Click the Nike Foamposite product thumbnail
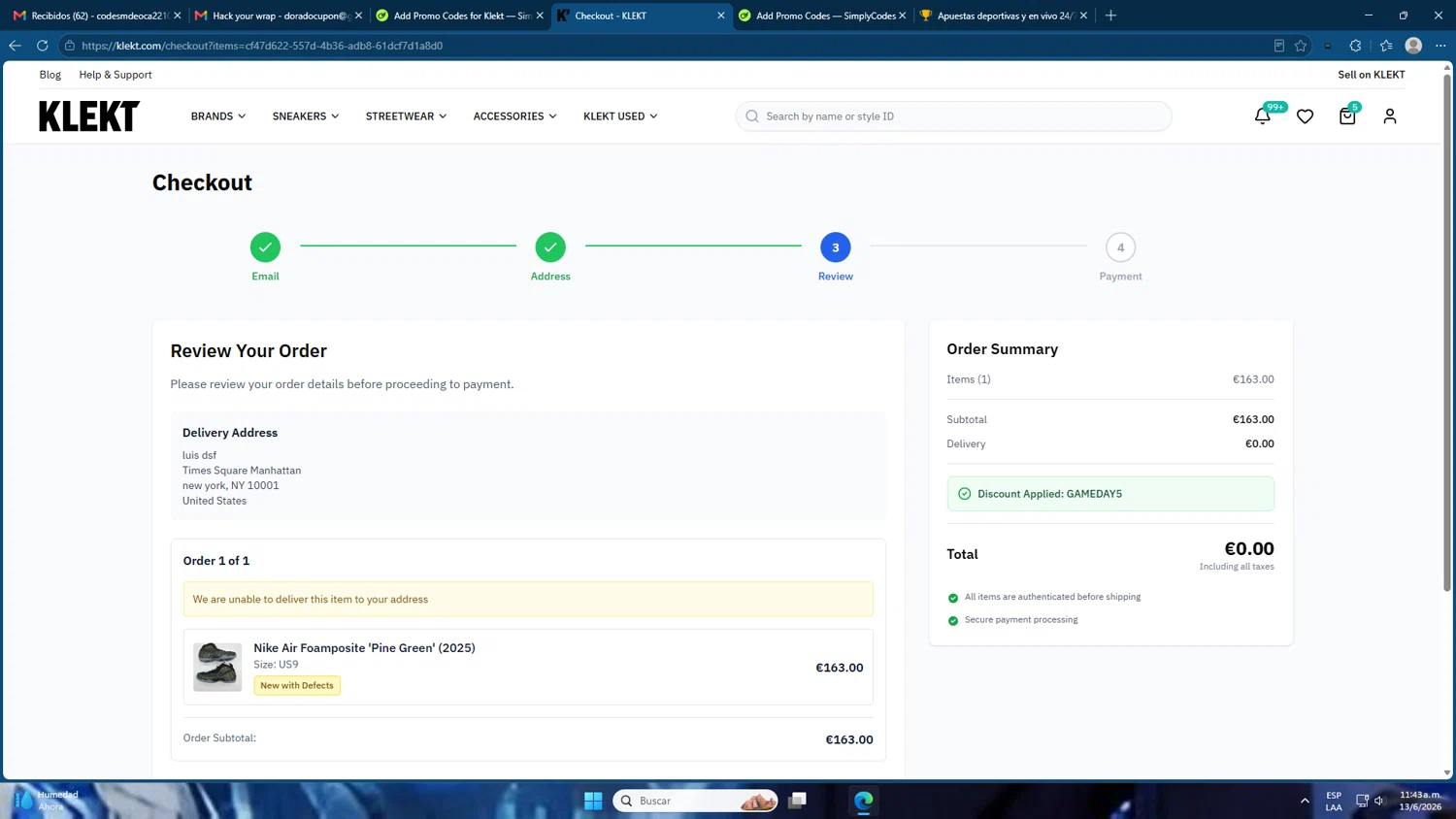 pos(217,667)
